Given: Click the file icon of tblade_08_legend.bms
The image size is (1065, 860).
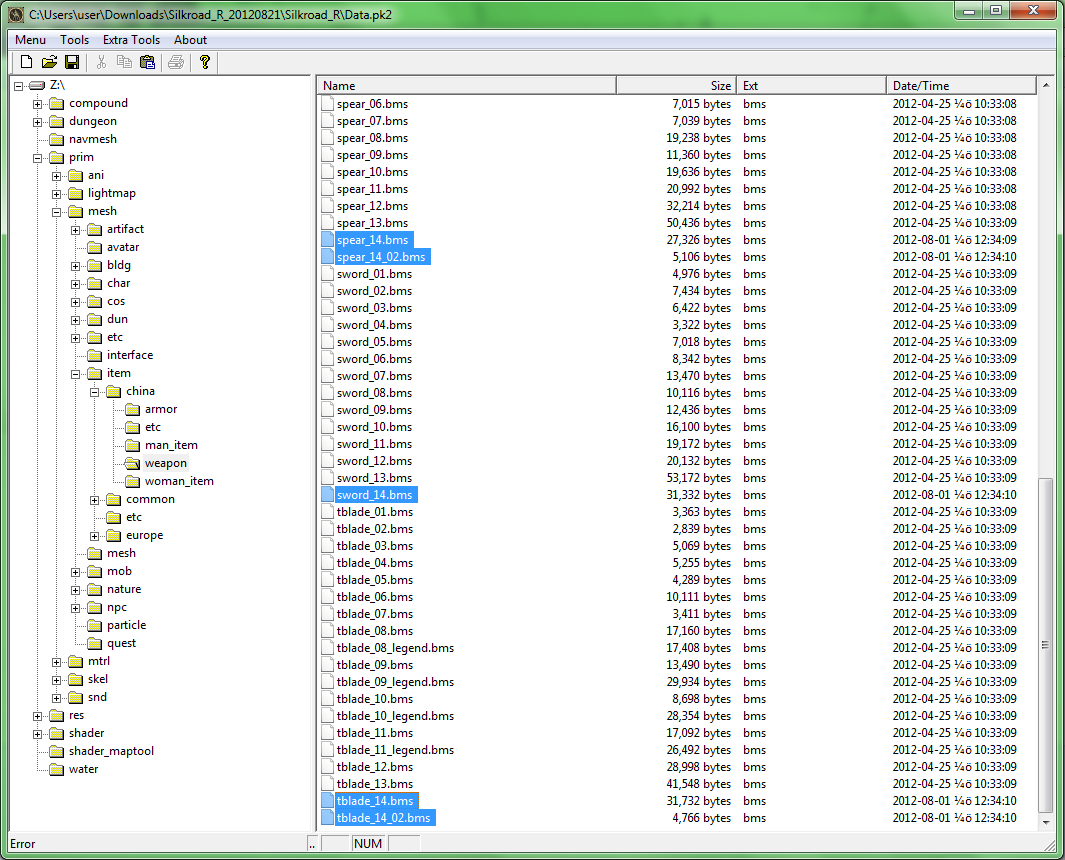Looking at the screenshot, I should pyautogui.click(x=327, y=648).
